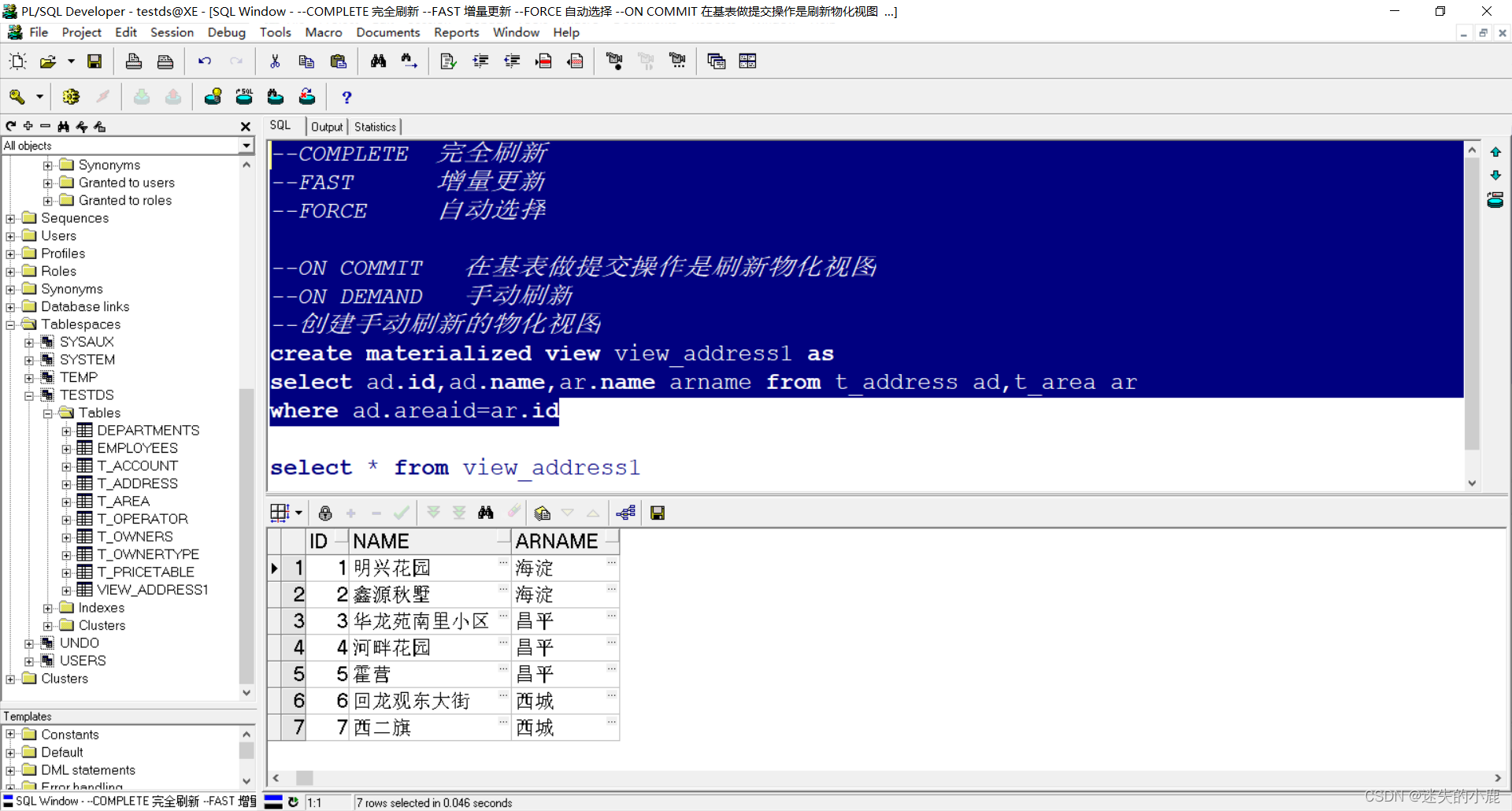Click the SQL editor vertical scrollbar down arrow
Viewport: 1512px width, 811px height.
point(1472,483)
